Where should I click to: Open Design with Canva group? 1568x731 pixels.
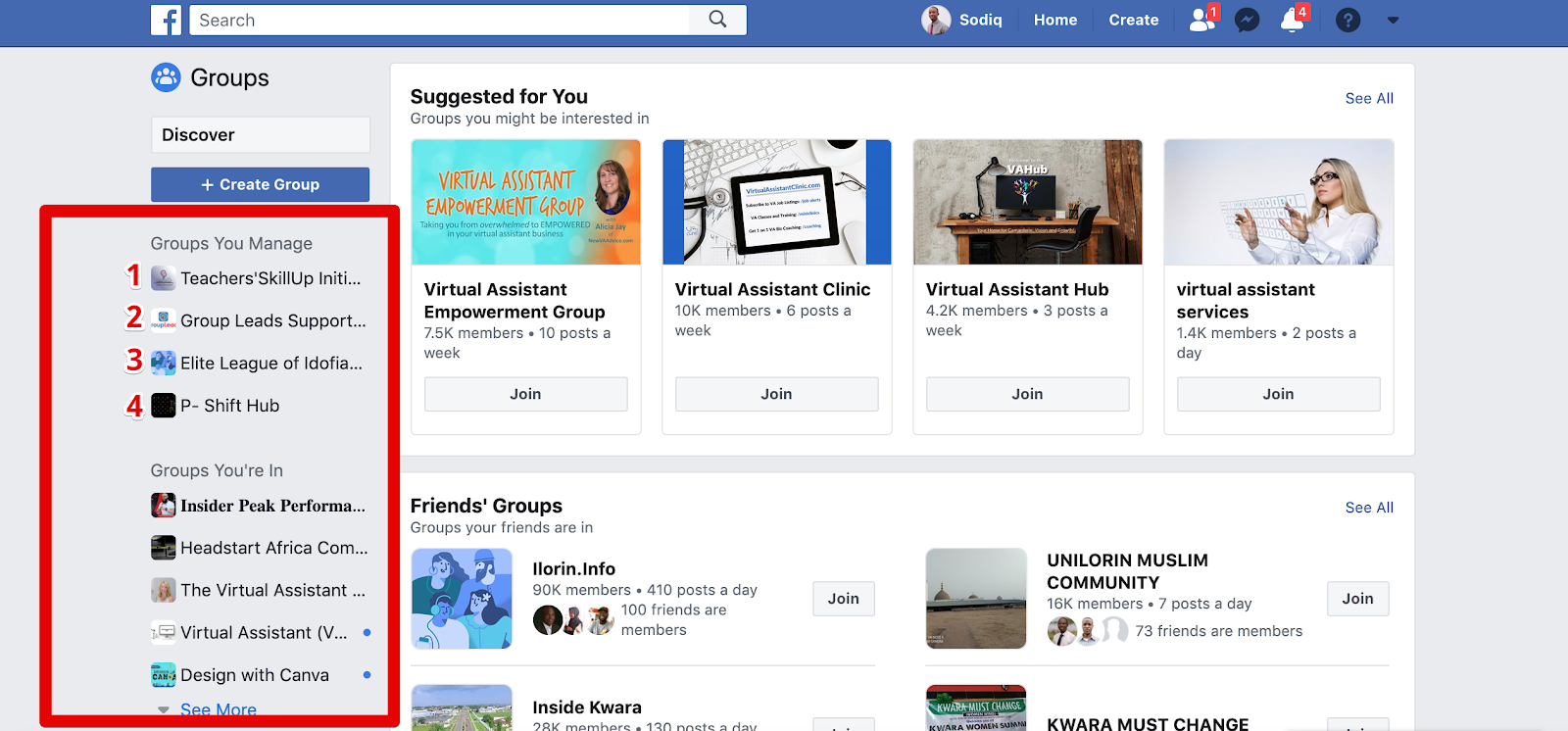pos(255,675)
